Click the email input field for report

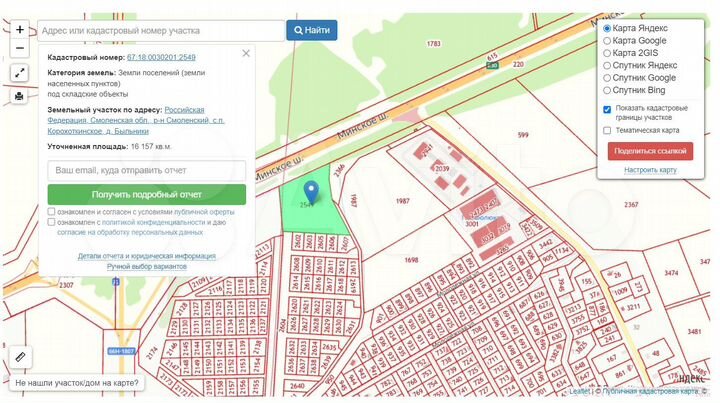pyautogui.click(x=146, y=171)
